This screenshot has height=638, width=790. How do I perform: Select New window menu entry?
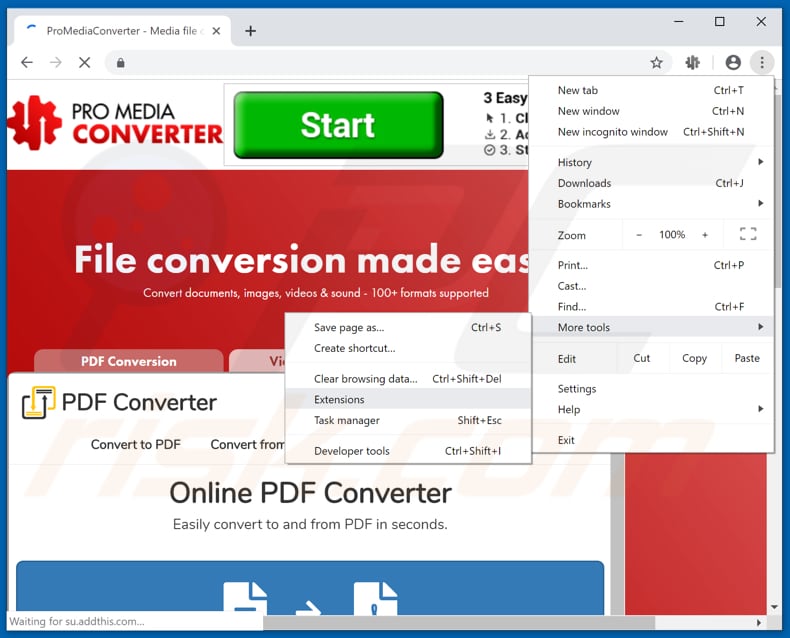pyautogui.click(x=651, y=111)
